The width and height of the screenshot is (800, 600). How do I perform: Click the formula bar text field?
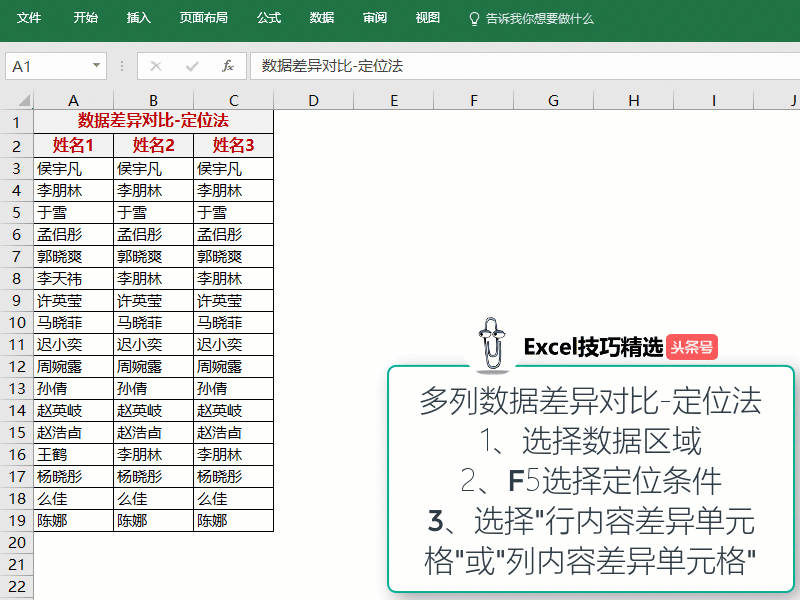pyautogui.click(x=525, y=66)
